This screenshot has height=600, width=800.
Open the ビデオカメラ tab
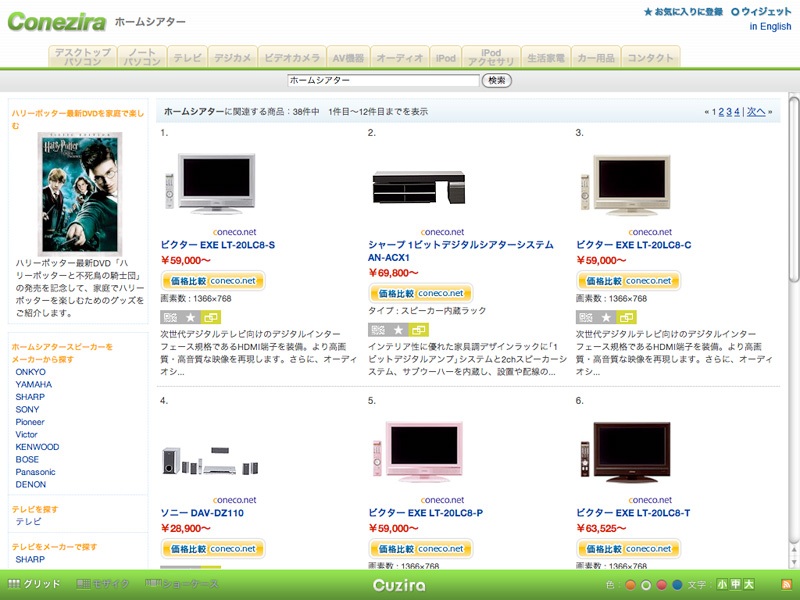[292, 58]
